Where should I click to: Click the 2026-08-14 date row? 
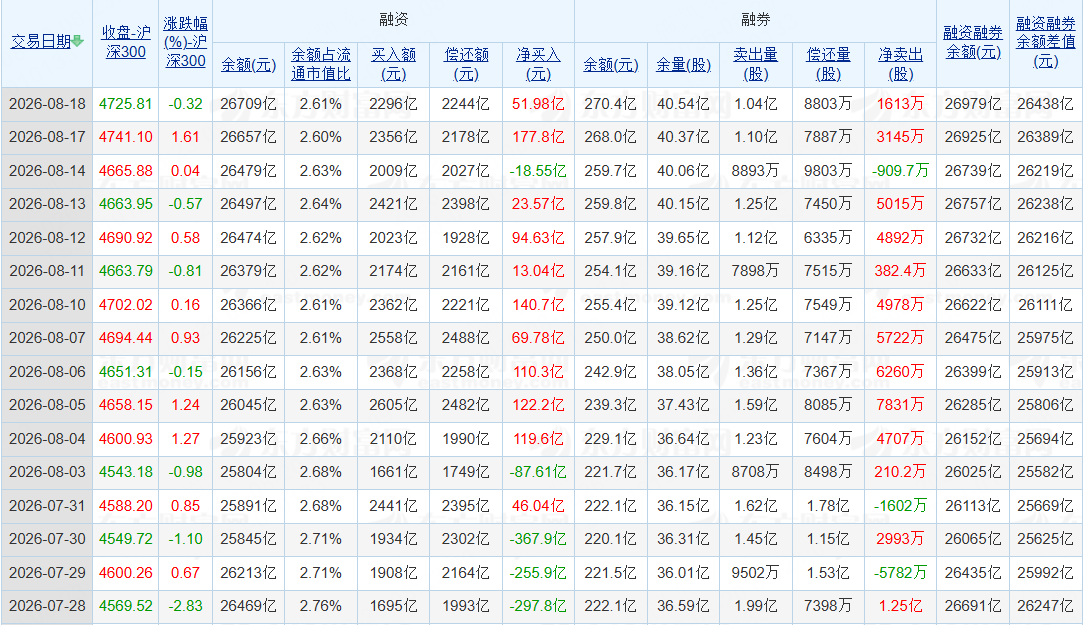coord(47,171)
